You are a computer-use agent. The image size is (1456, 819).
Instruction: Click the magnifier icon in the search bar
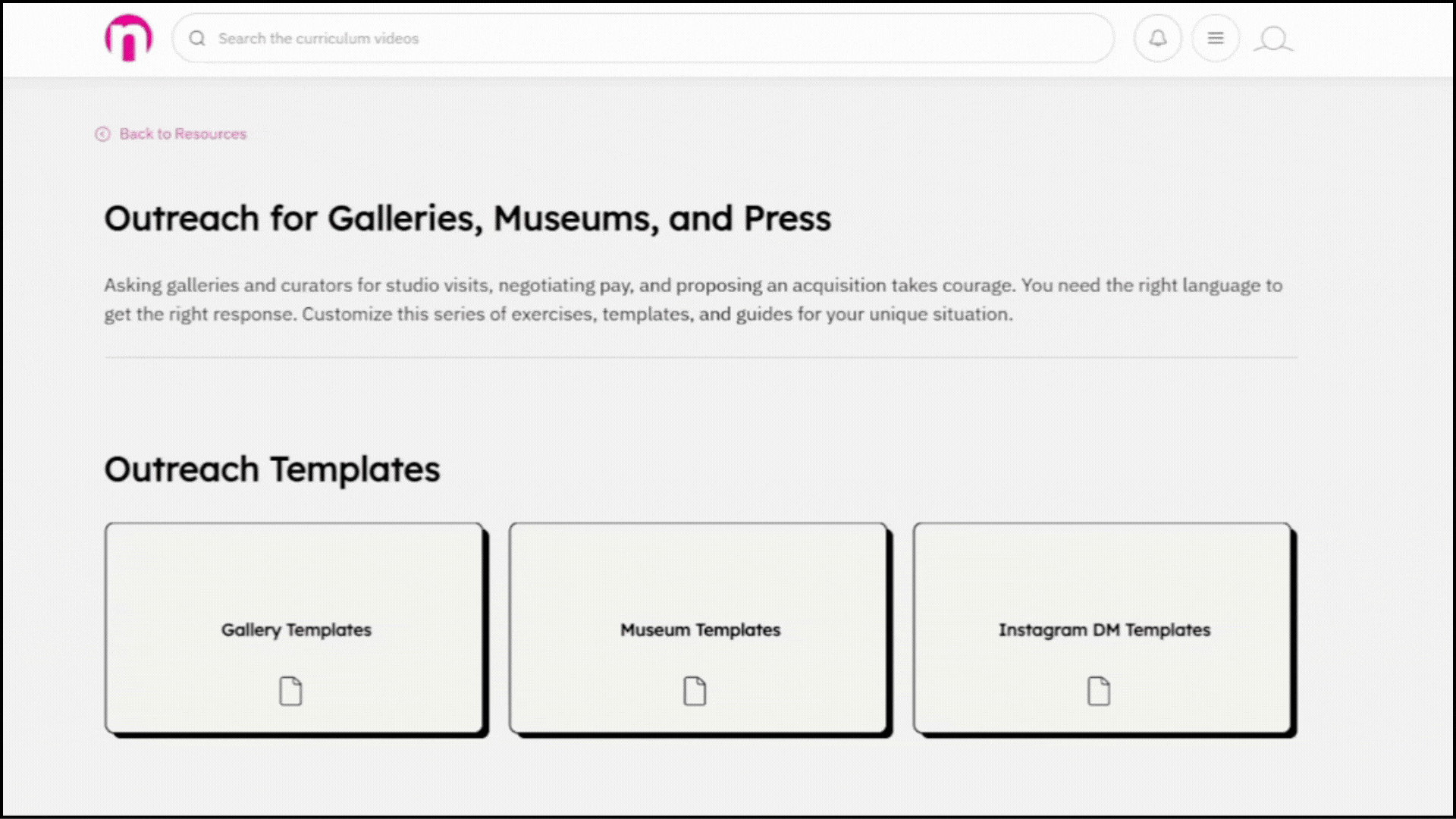197,39
